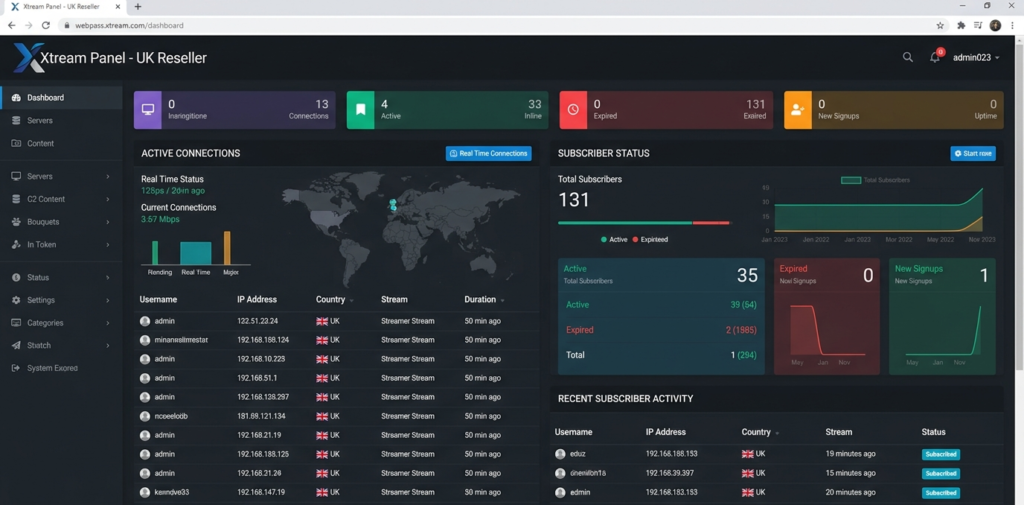
Task: Sort recent activity by Country column
Action: point(760,432)
